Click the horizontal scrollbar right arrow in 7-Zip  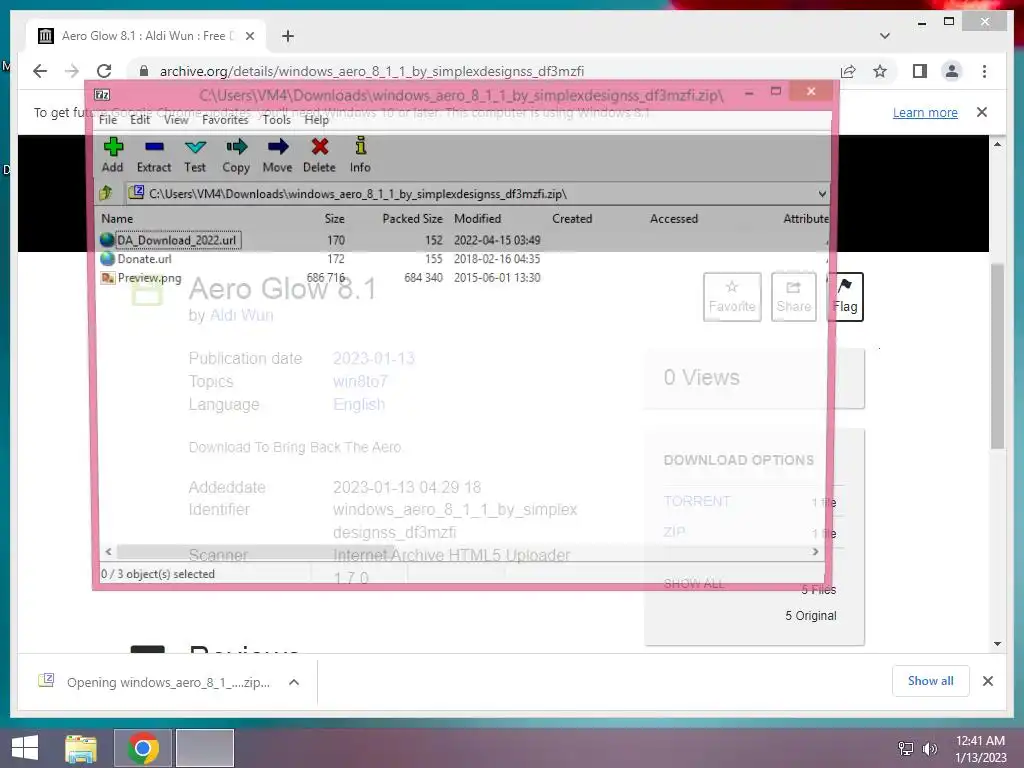815,552
